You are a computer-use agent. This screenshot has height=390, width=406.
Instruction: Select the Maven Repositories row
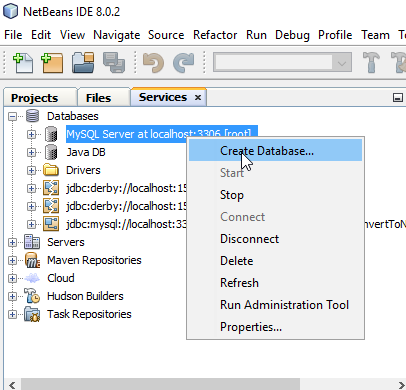(x=94, y=260)
